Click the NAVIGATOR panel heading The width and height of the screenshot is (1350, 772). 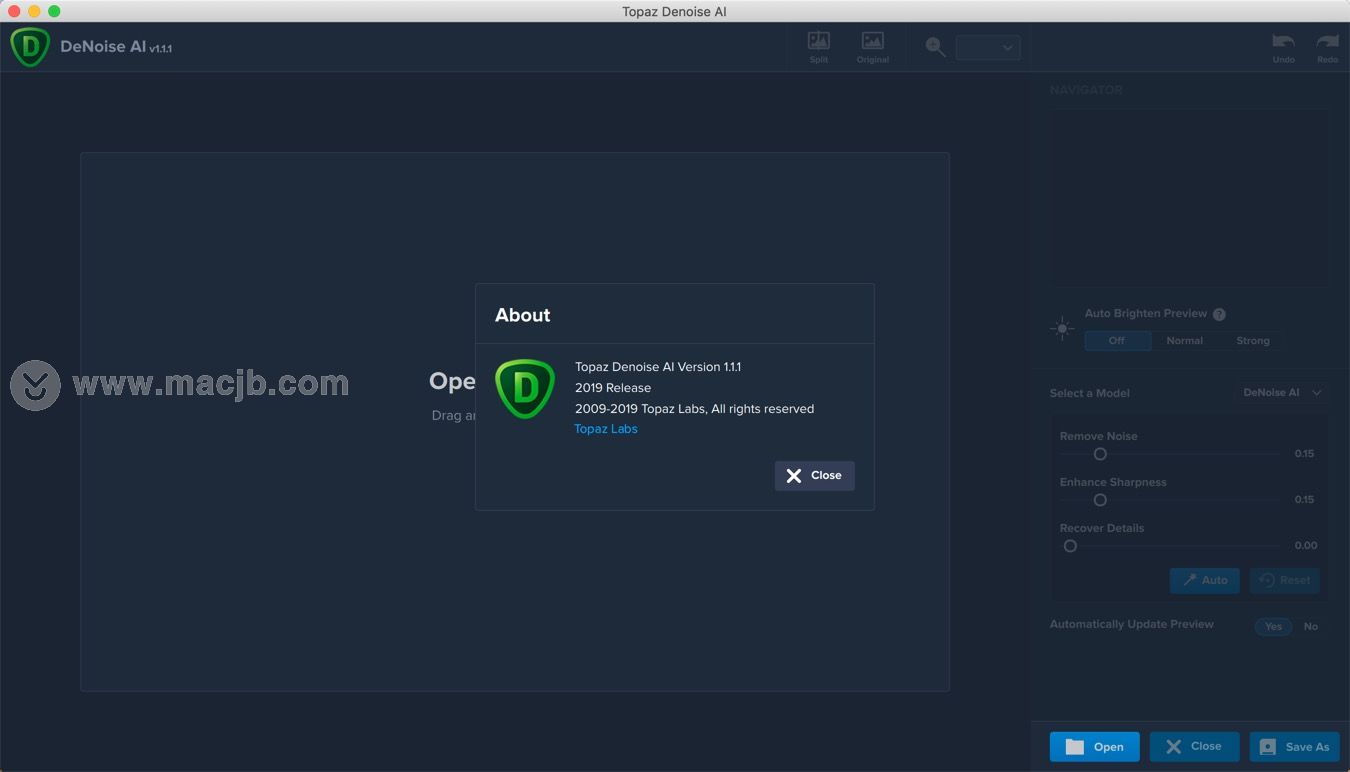click(1086, 90)
